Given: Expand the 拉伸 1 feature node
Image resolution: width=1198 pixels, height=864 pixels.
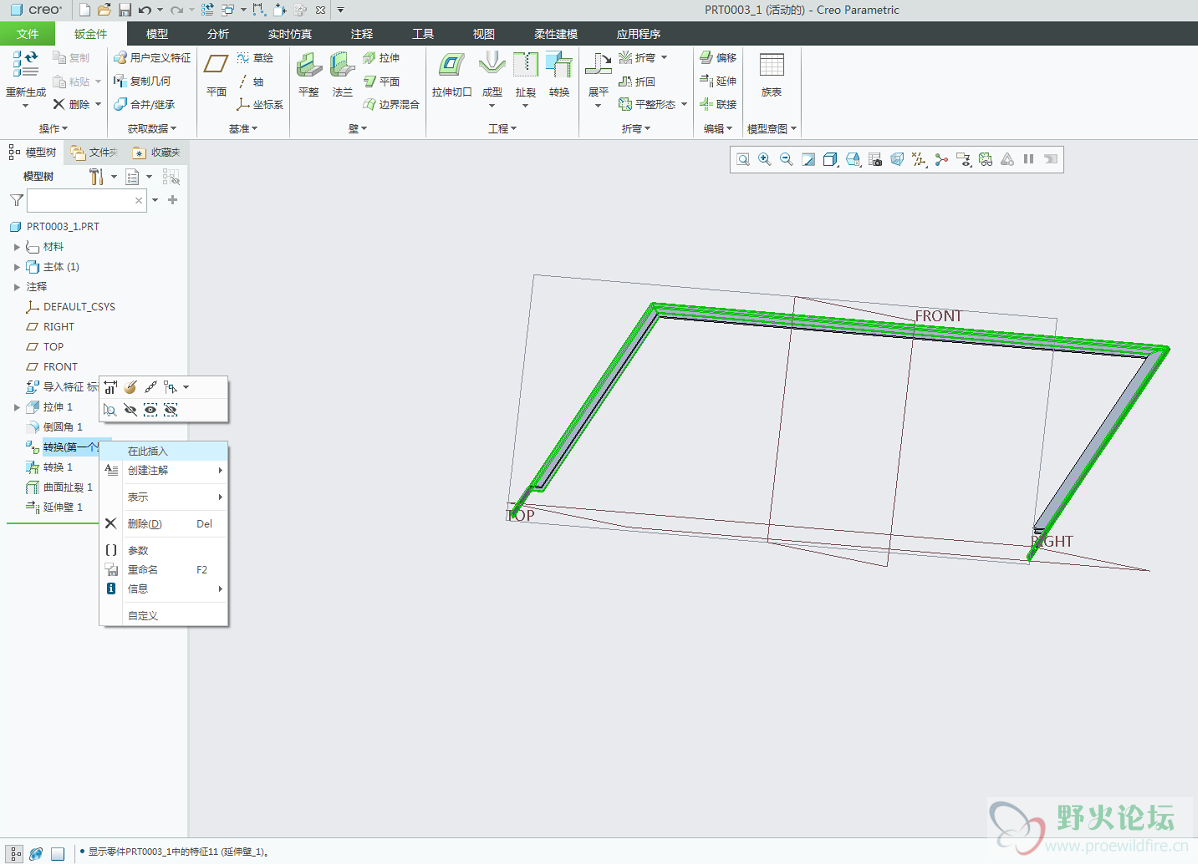Looking at the screenshot, I should 17,407.
